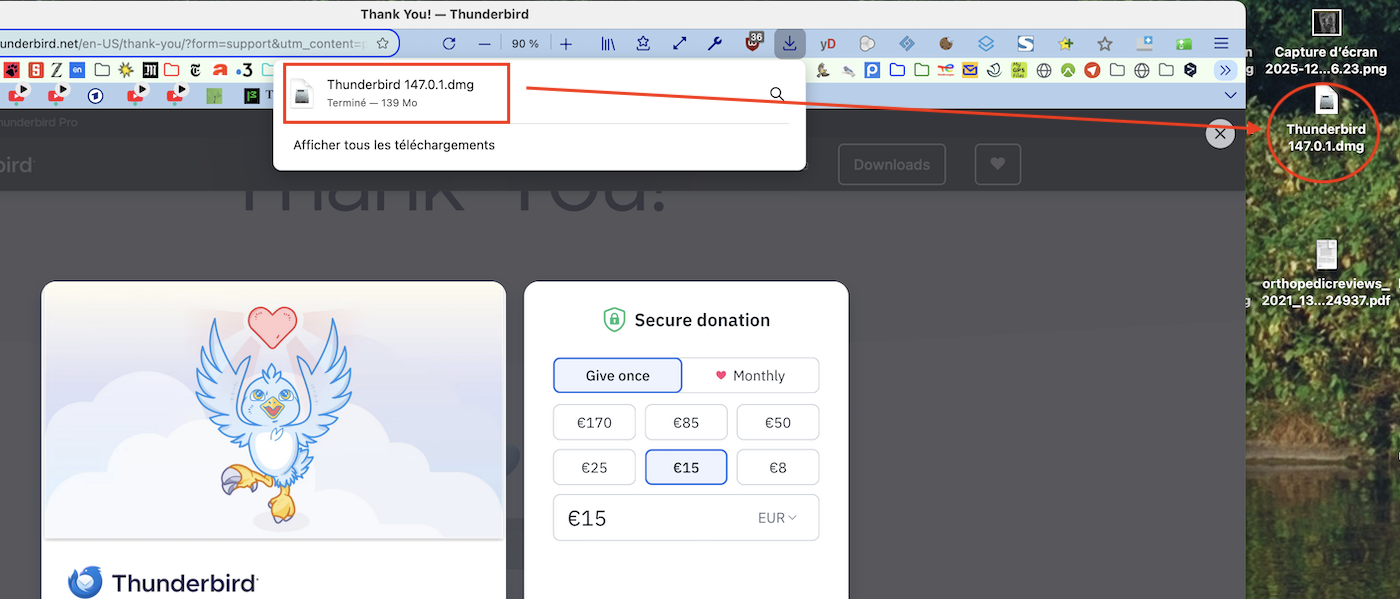This screenshot has height=599, width=1400.
Task: Click the Downloads button on page
Action: [892, 165]
